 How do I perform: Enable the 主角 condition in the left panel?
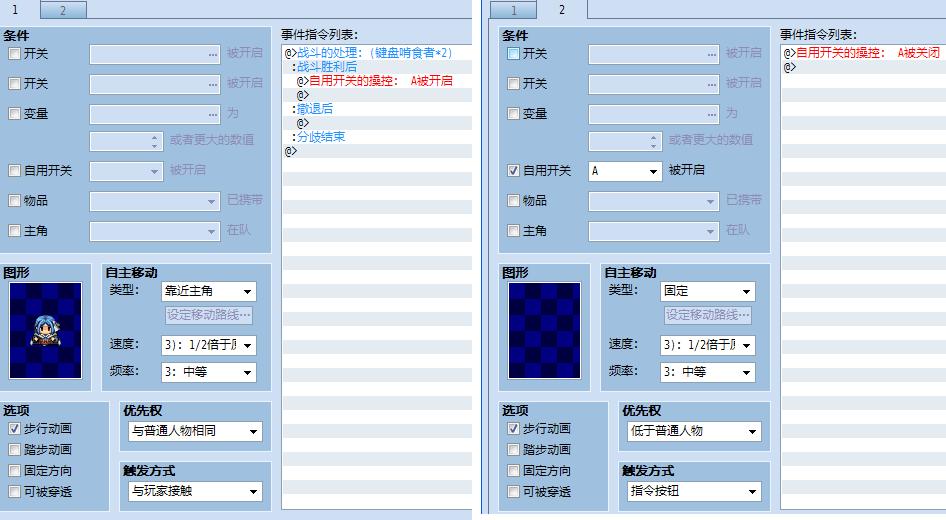[14, 230]
